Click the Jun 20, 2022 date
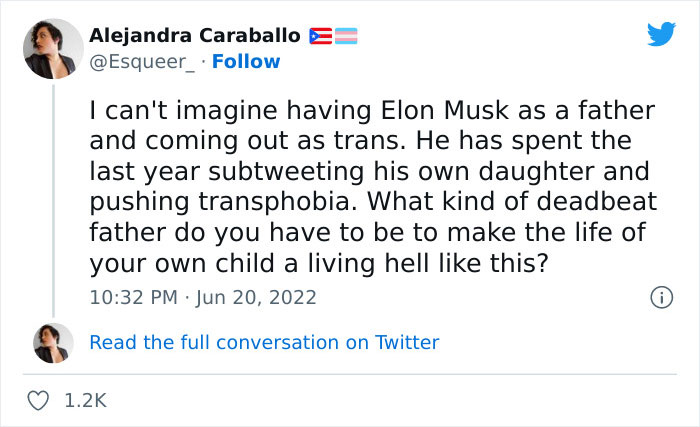700x427 pixels. coord(258,297)
